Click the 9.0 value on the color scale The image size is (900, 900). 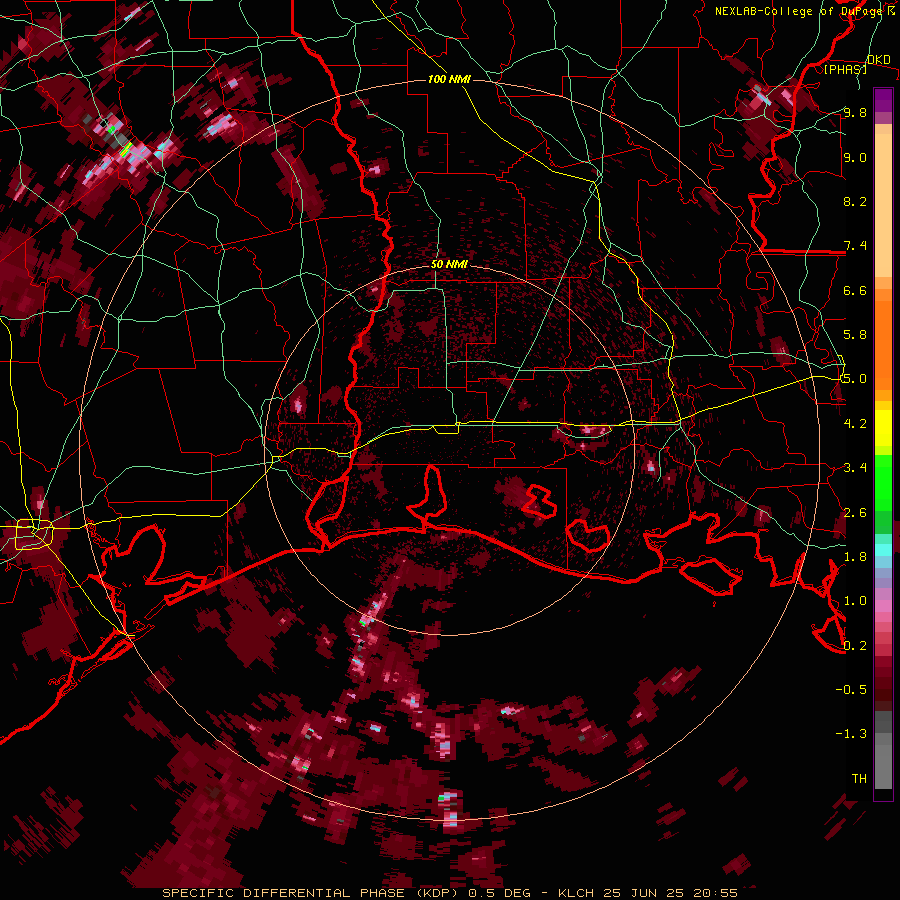(855, 157)
